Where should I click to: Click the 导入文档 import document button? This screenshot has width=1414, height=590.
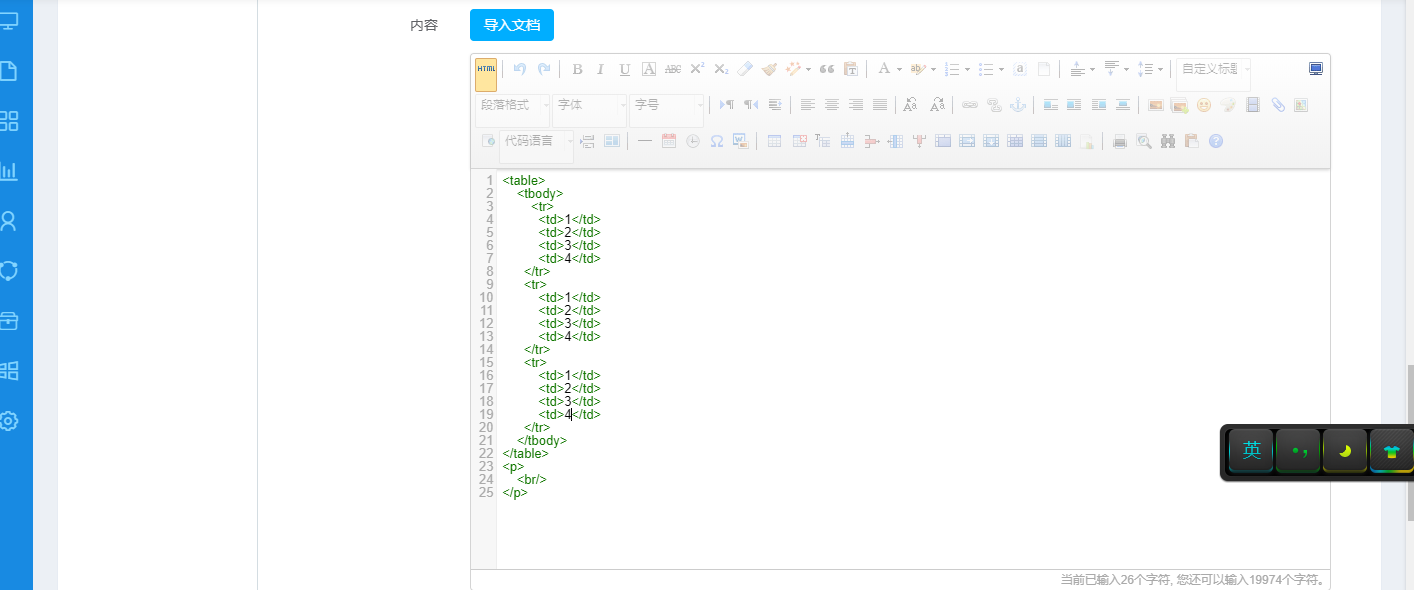(511, 25)
